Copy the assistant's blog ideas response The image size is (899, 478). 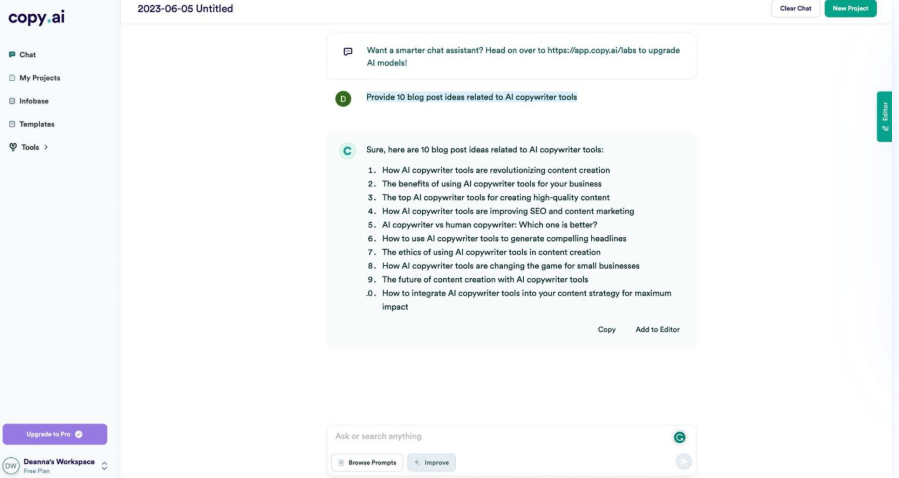(x=607, y=329)
